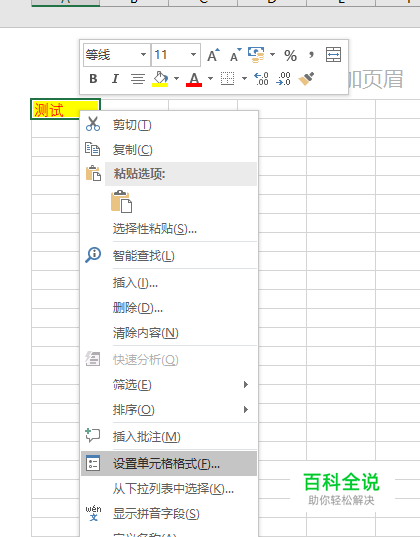The width and height of the screenshot is (420, 537).
Task: Click the format painter brush
Action: point(306,79)
